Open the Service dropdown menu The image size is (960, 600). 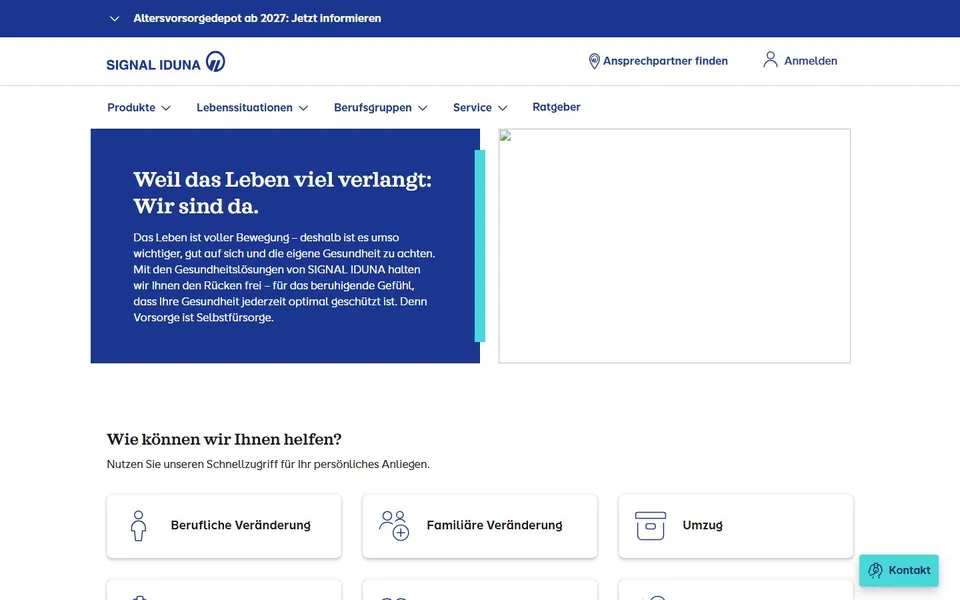pos(480,108)
